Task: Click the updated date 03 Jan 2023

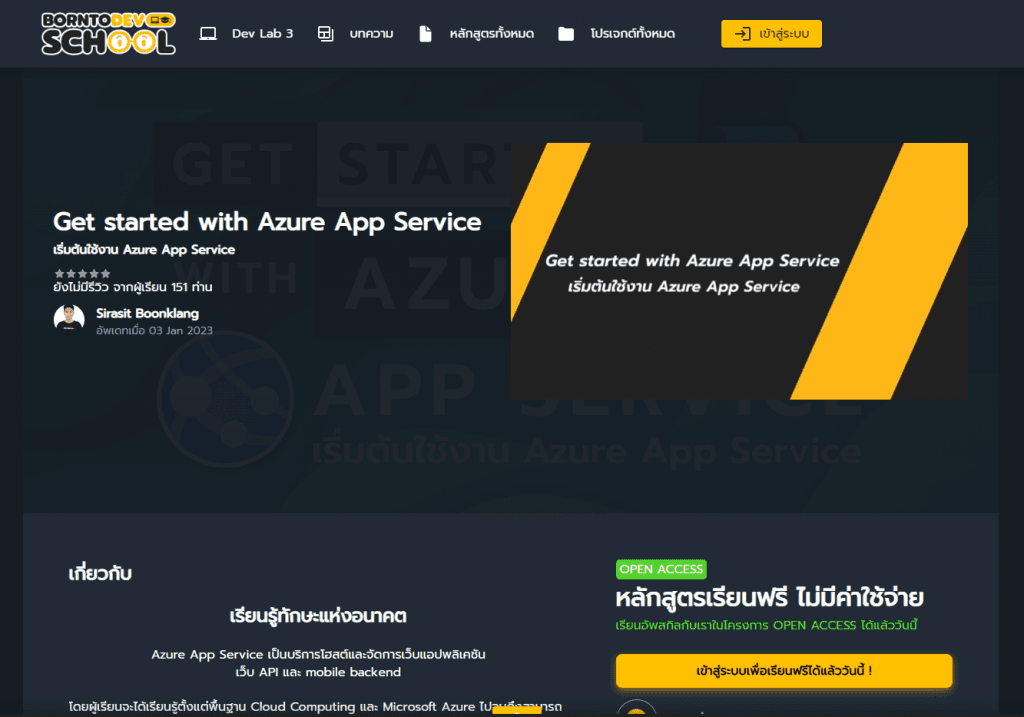Action: point(154,330)
